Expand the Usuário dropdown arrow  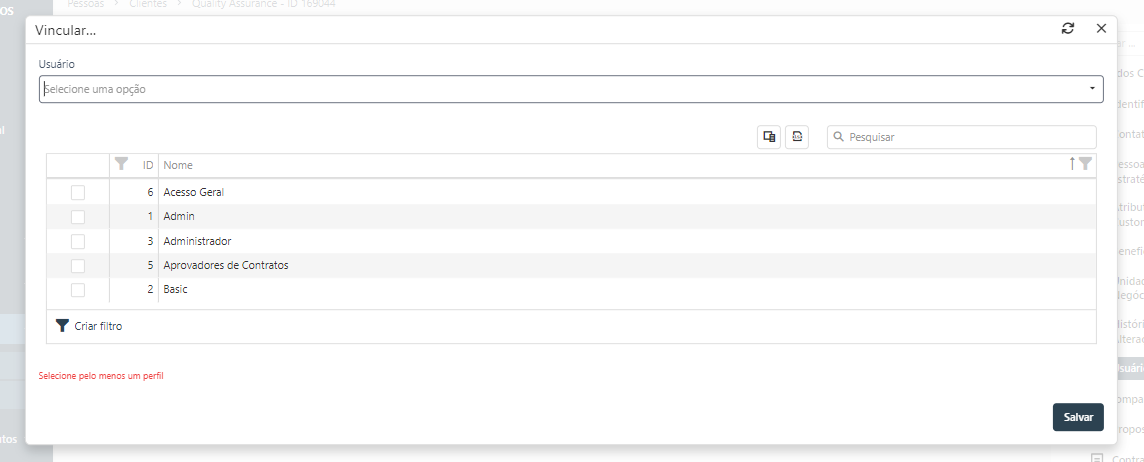[1092, 90]
